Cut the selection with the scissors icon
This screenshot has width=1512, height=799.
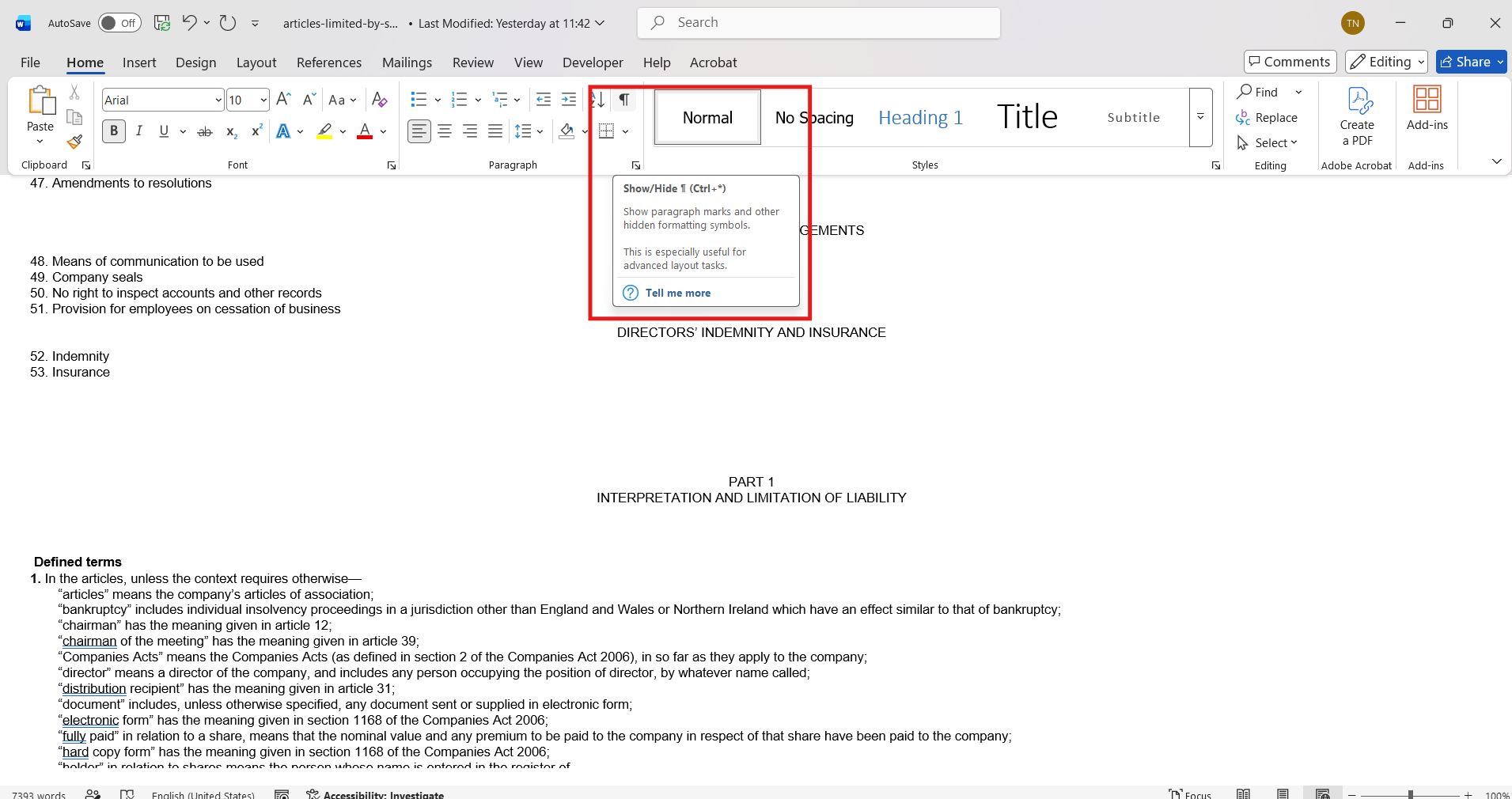(x=74, y=93)
